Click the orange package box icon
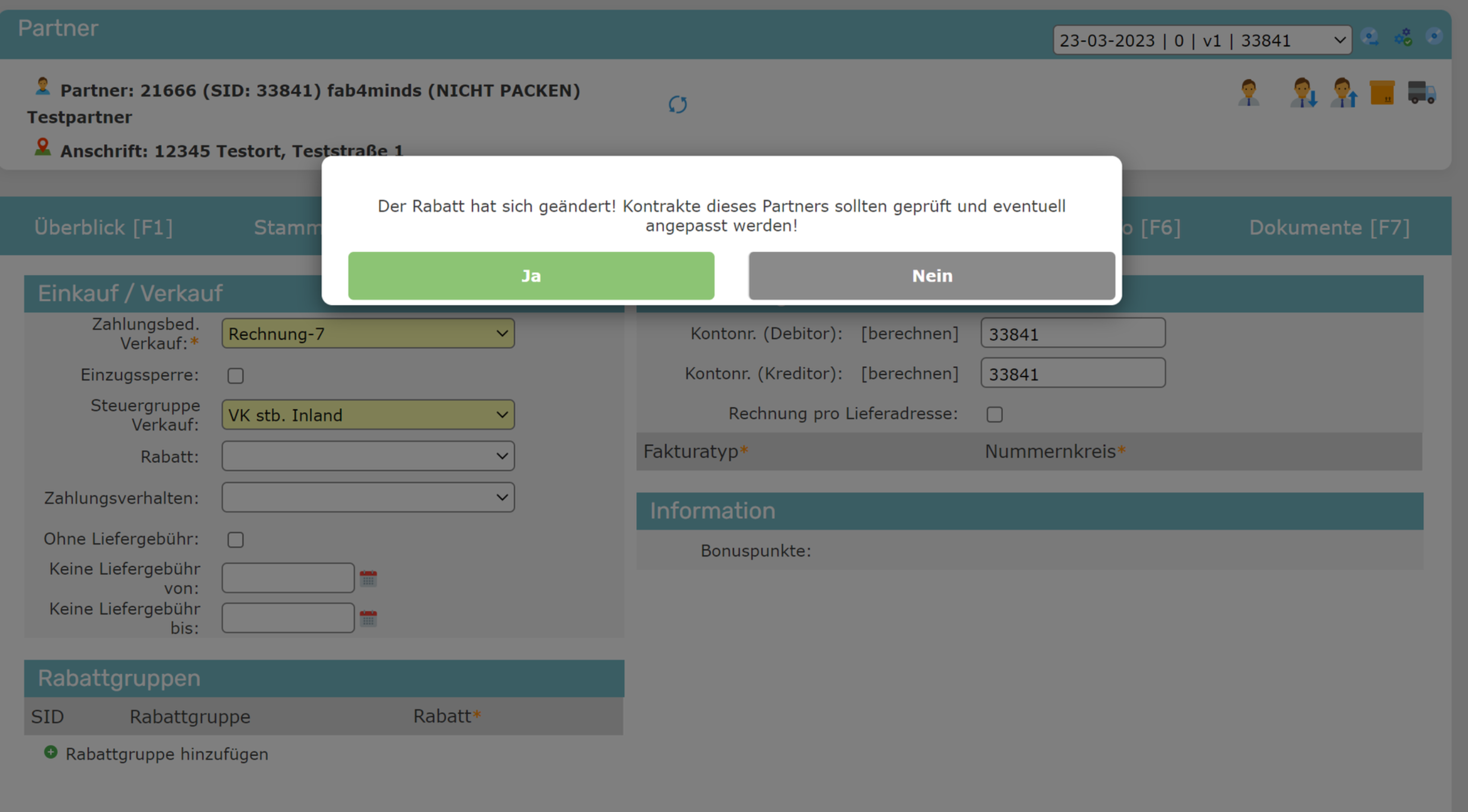The width and height of the screenshot is (1468, 812). pos(1382,93)
